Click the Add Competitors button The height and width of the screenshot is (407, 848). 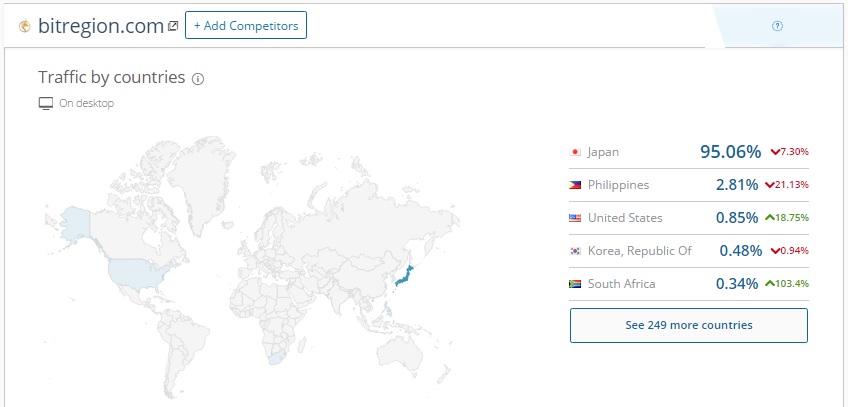coord(246,25)
